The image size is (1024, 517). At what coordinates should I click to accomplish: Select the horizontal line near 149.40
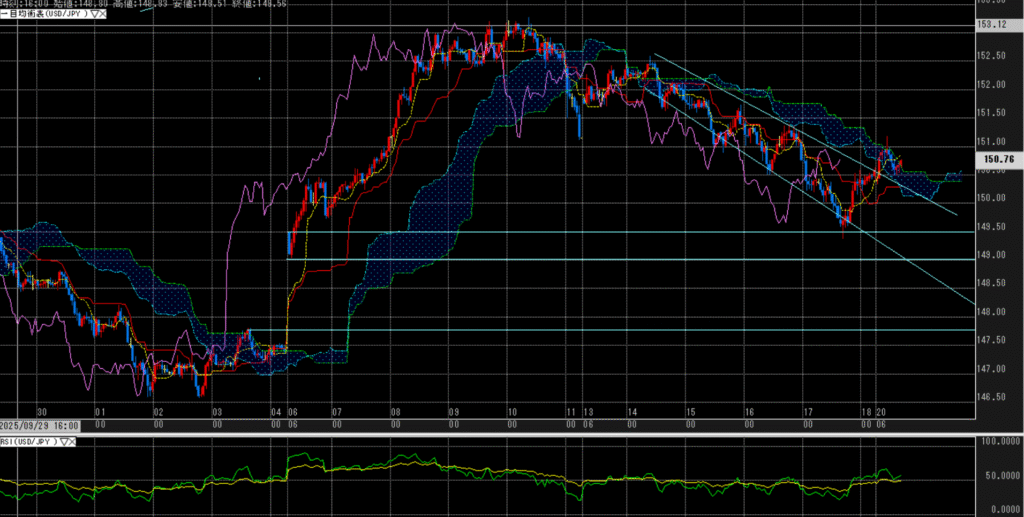click(x=600, y=232)
